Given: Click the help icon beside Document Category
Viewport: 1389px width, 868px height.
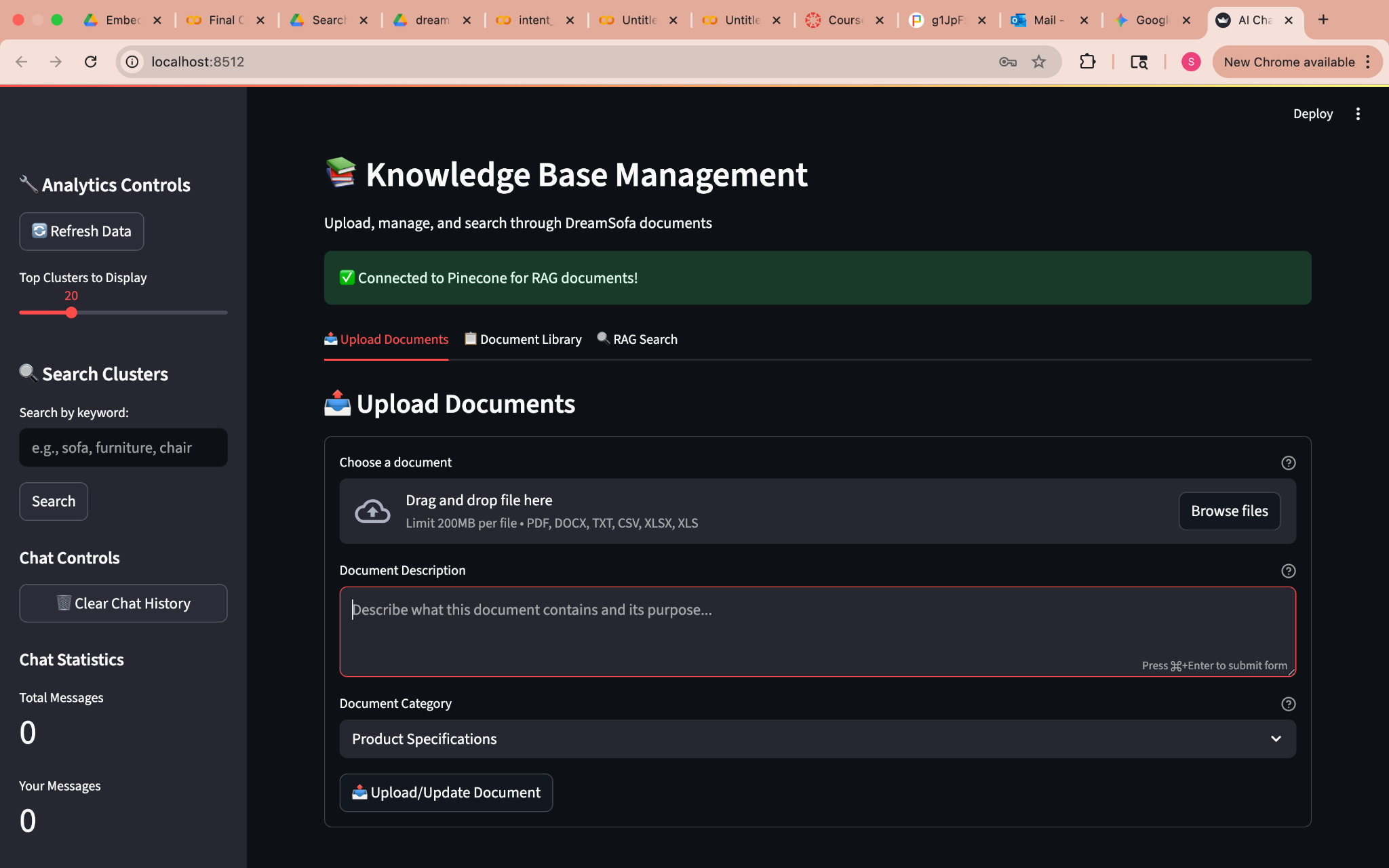Looking at the screenshot, I should pos(1288,704).
